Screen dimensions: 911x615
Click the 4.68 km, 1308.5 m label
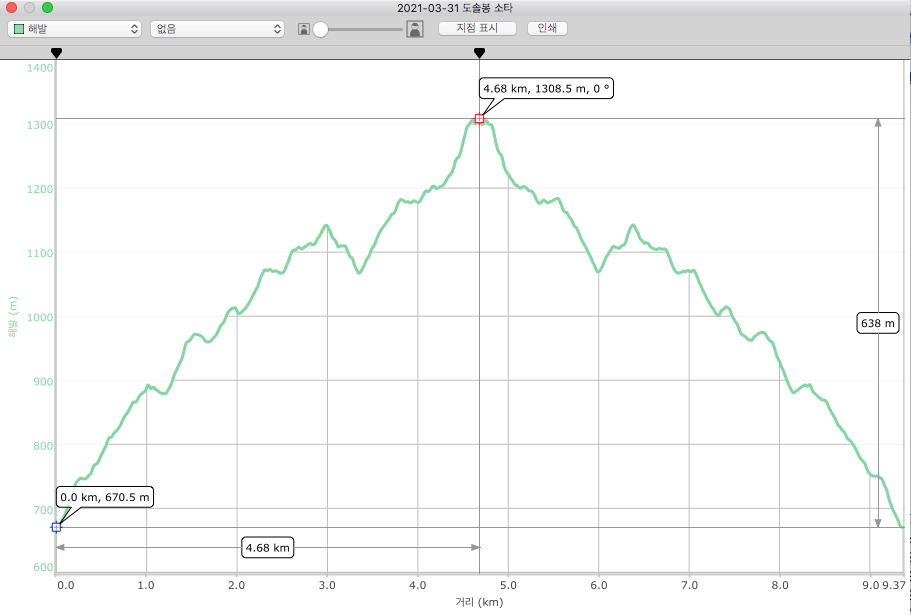tap(546, 89)
